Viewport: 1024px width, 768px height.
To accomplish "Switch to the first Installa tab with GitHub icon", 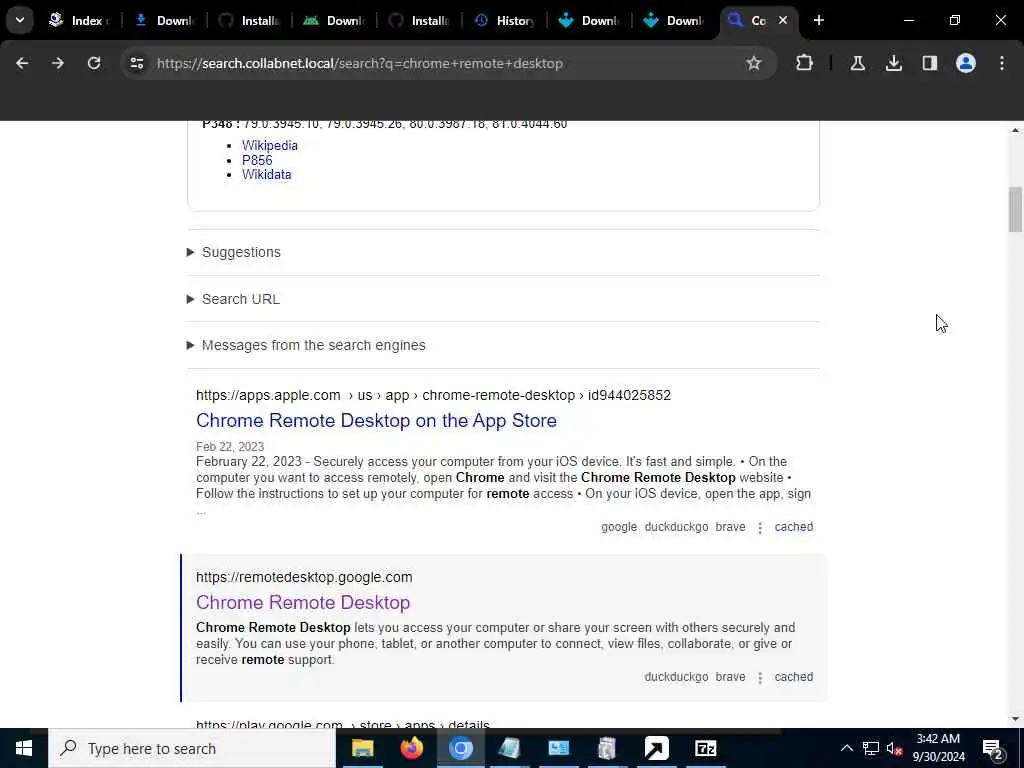I will click(x=250, y=20).
